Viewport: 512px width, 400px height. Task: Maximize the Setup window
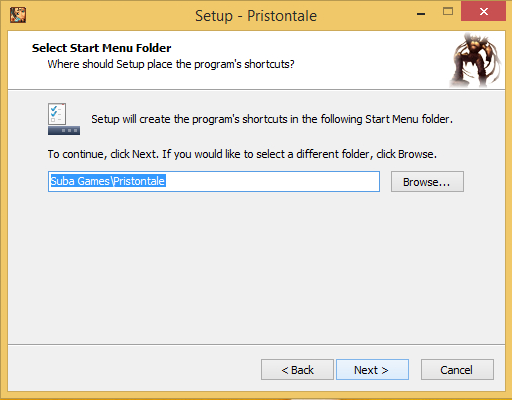pyautogui.click(x=448, y=12)
